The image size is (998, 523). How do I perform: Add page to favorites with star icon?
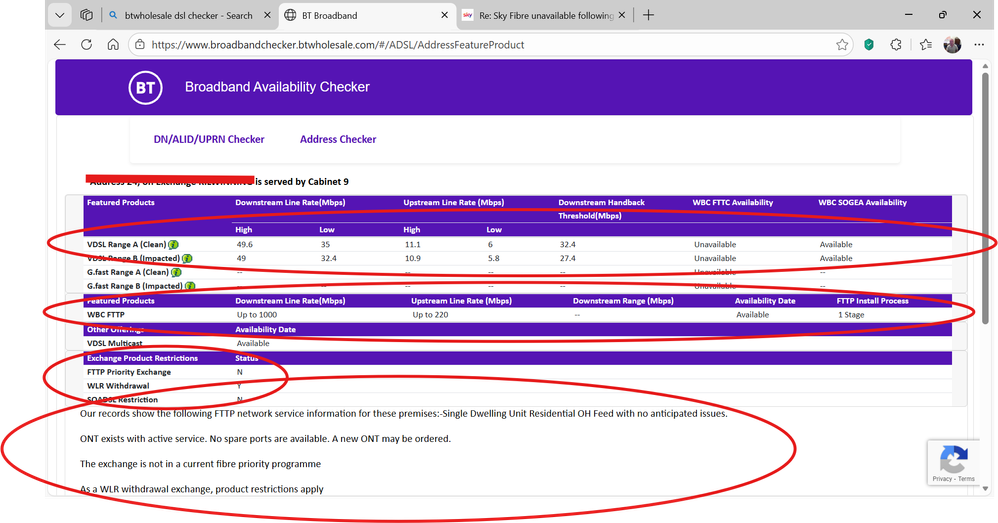843,45
